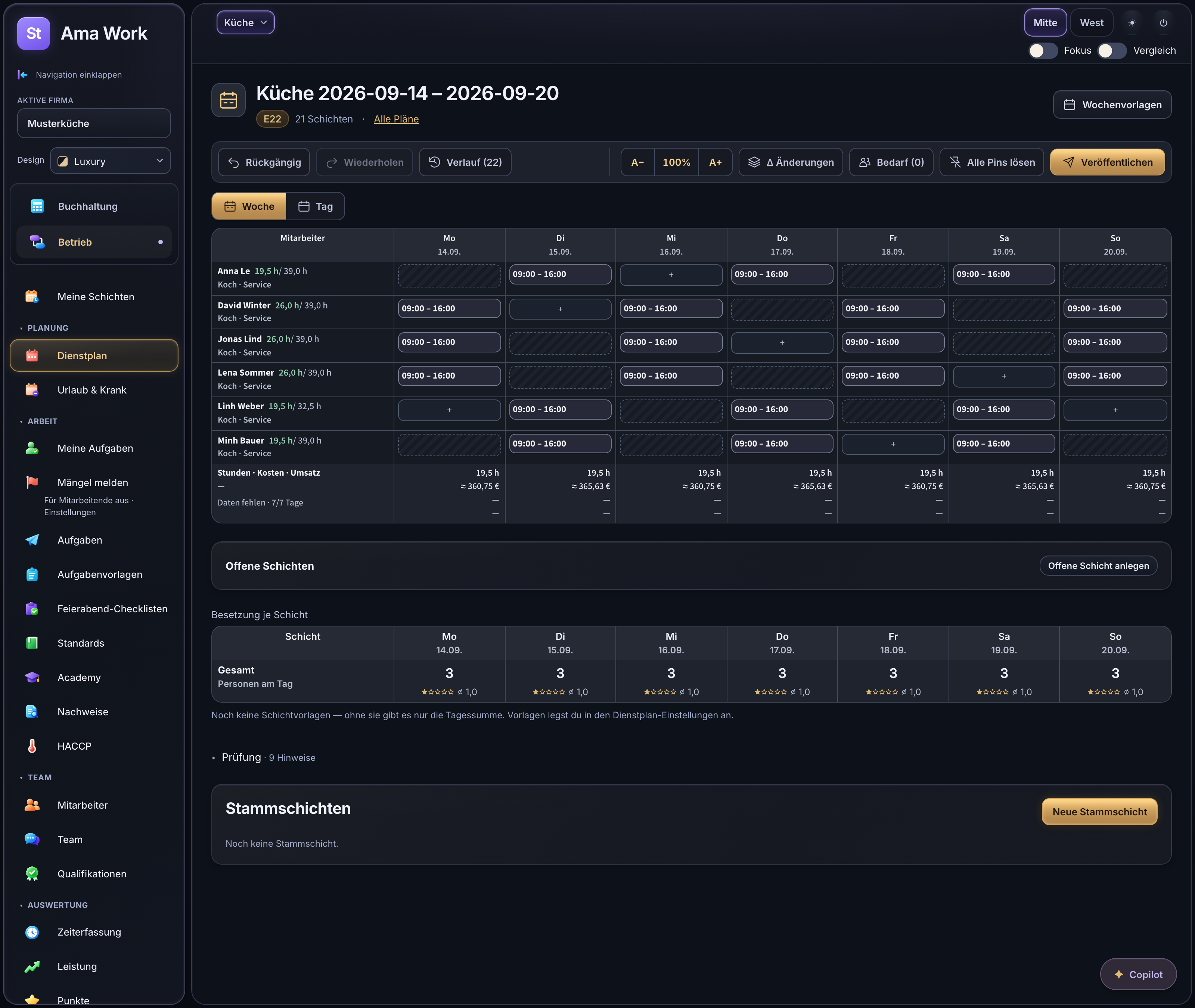
Task: Go to Urlaub & Krank
Action: (x=94, y=390)
